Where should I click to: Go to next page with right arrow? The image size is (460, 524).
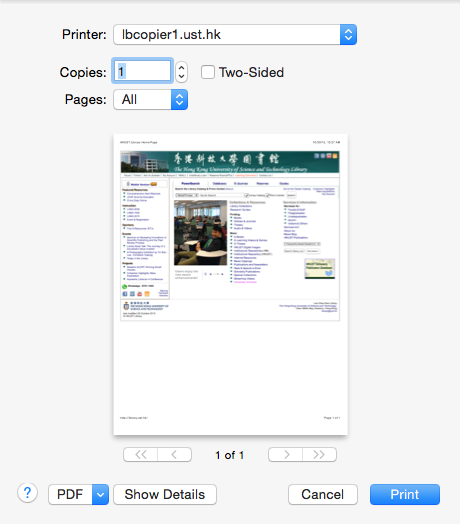[x=285, y=454]
